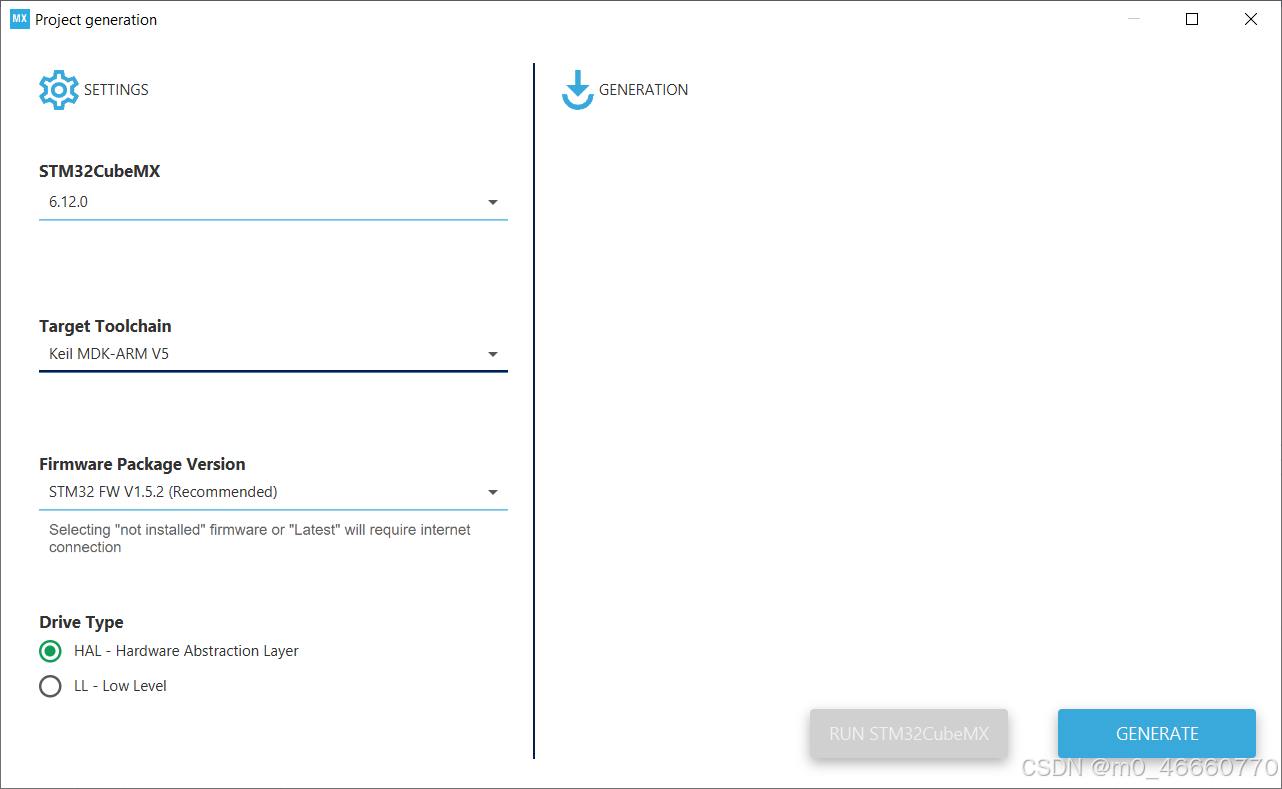Click the GENERATION heading text
1282x789 pixels.
tap(643, 90)
